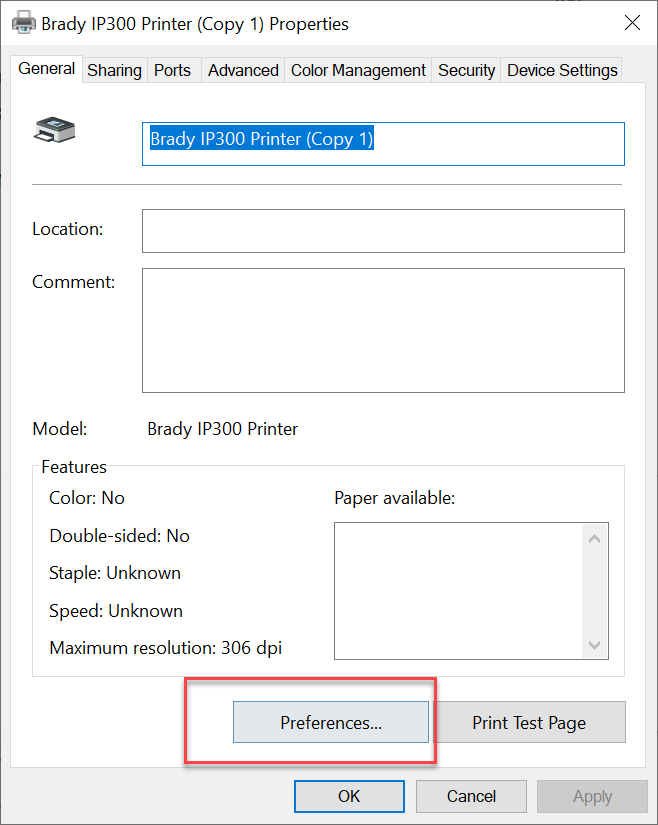The width and height of the screenshot is (658, 825).
Task: Go to the Advanced tab
Action: pyautogui.click(x=243, y=71)
